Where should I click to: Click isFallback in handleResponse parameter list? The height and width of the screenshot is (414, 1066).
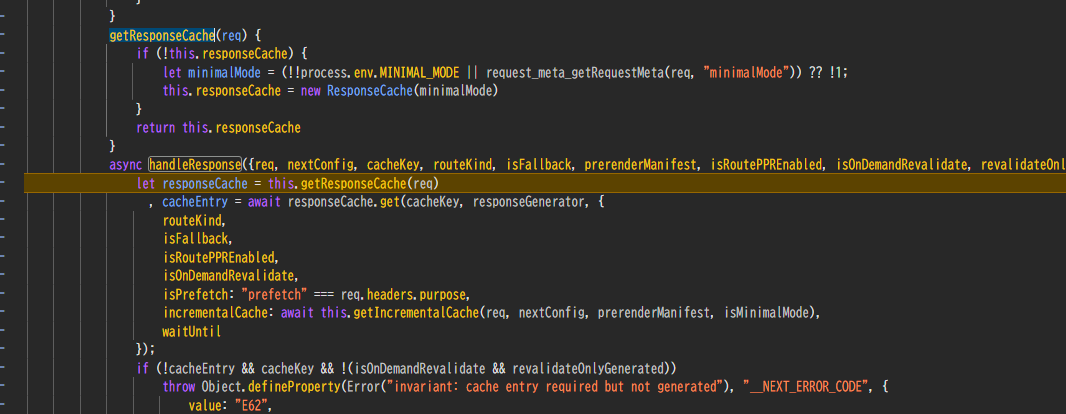click(x=540, y=164)
